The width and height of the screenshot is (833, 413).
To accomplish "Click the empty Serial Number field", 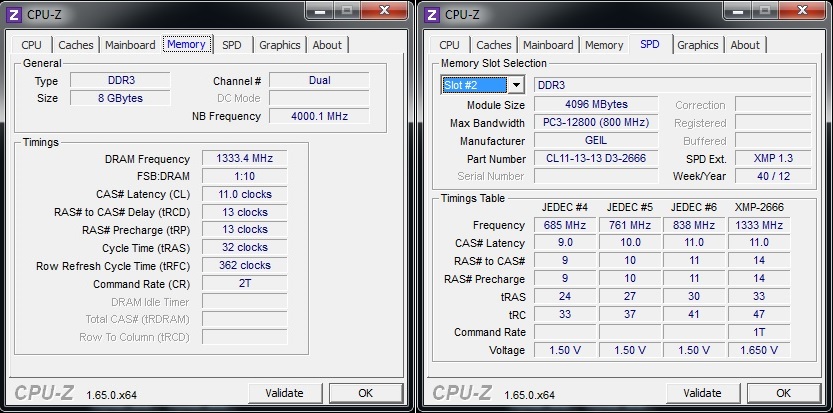I will 596,175.
